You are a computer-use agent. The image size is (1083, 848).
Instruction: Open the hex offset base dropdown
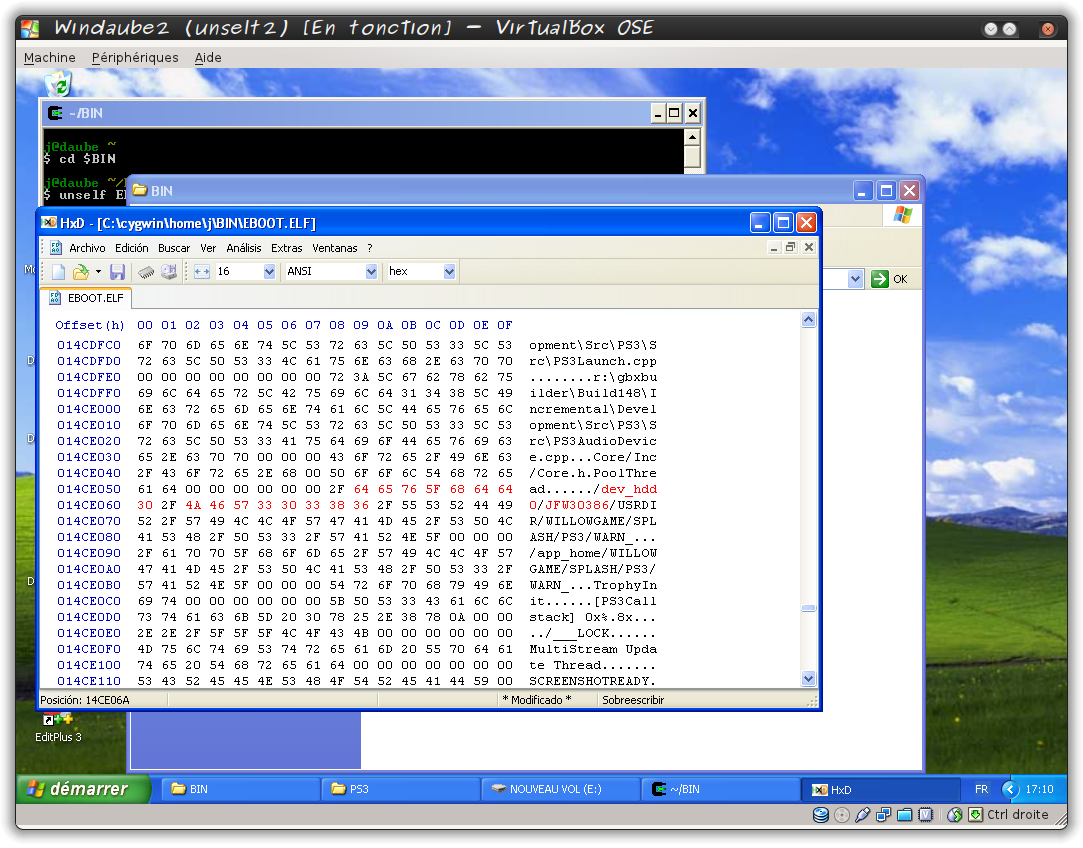(449, 272)
